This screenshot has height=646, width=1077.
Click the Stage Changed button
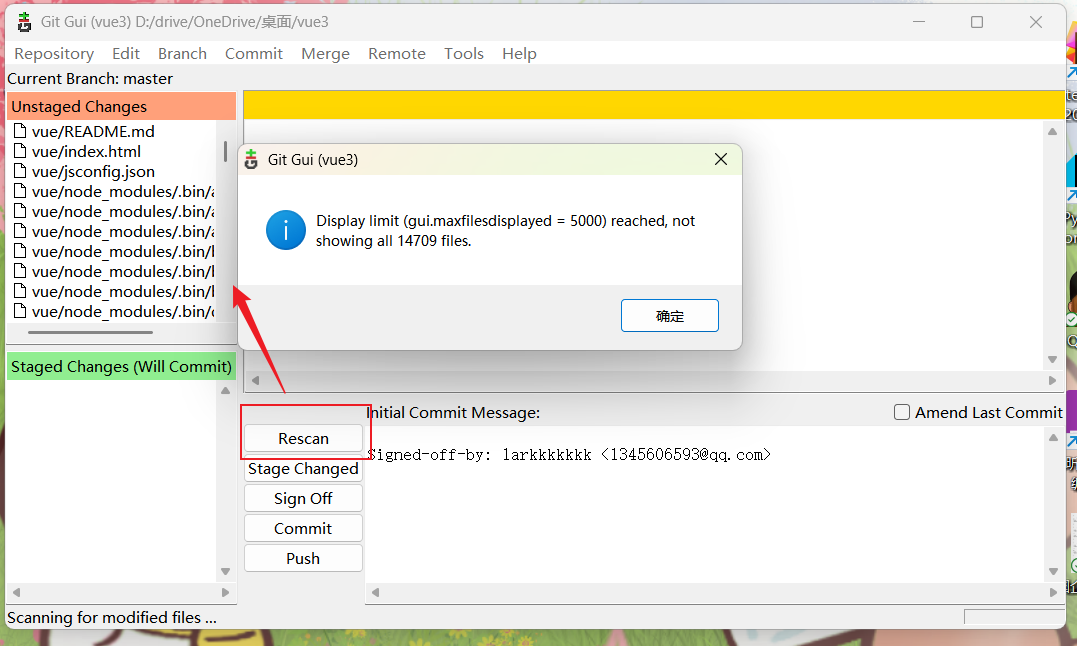[303, 468]
